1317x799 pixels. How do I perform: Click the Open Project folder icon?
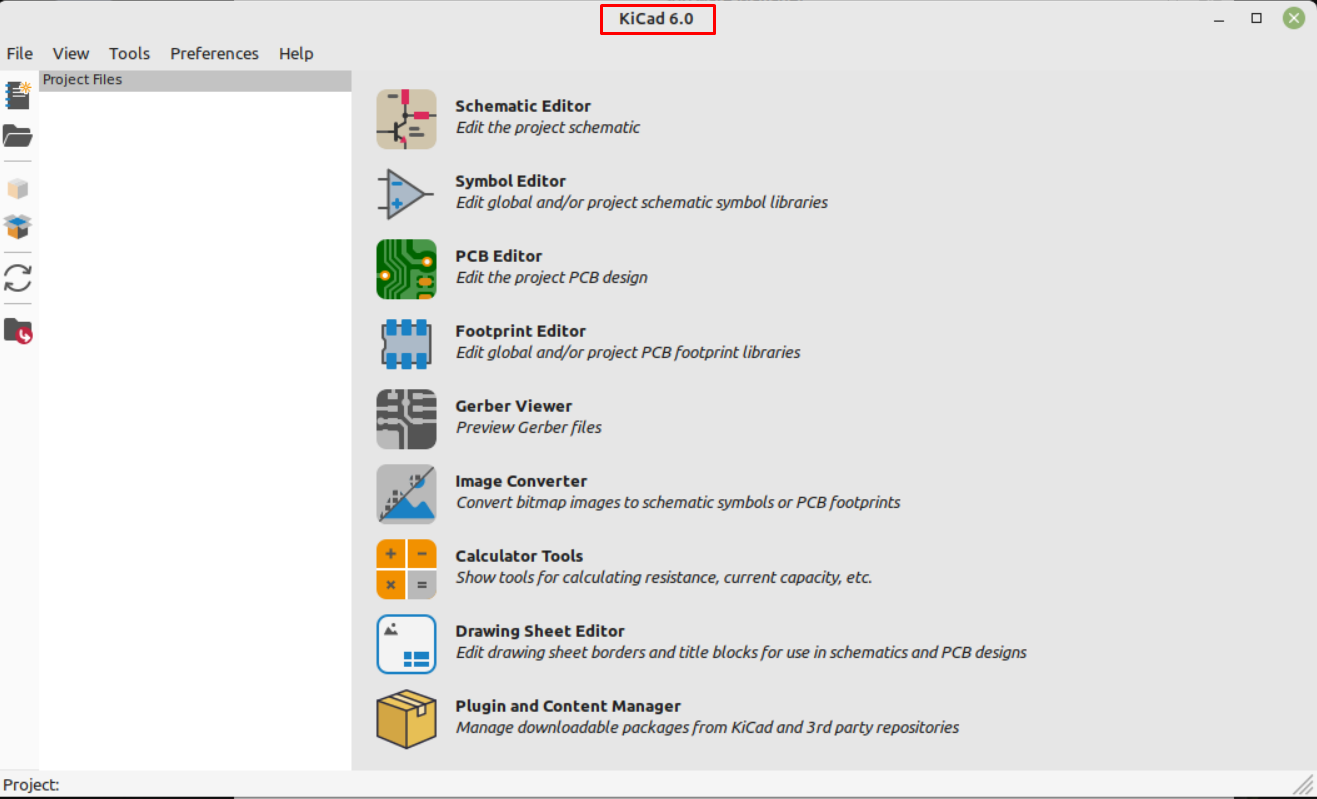point(18,135)
